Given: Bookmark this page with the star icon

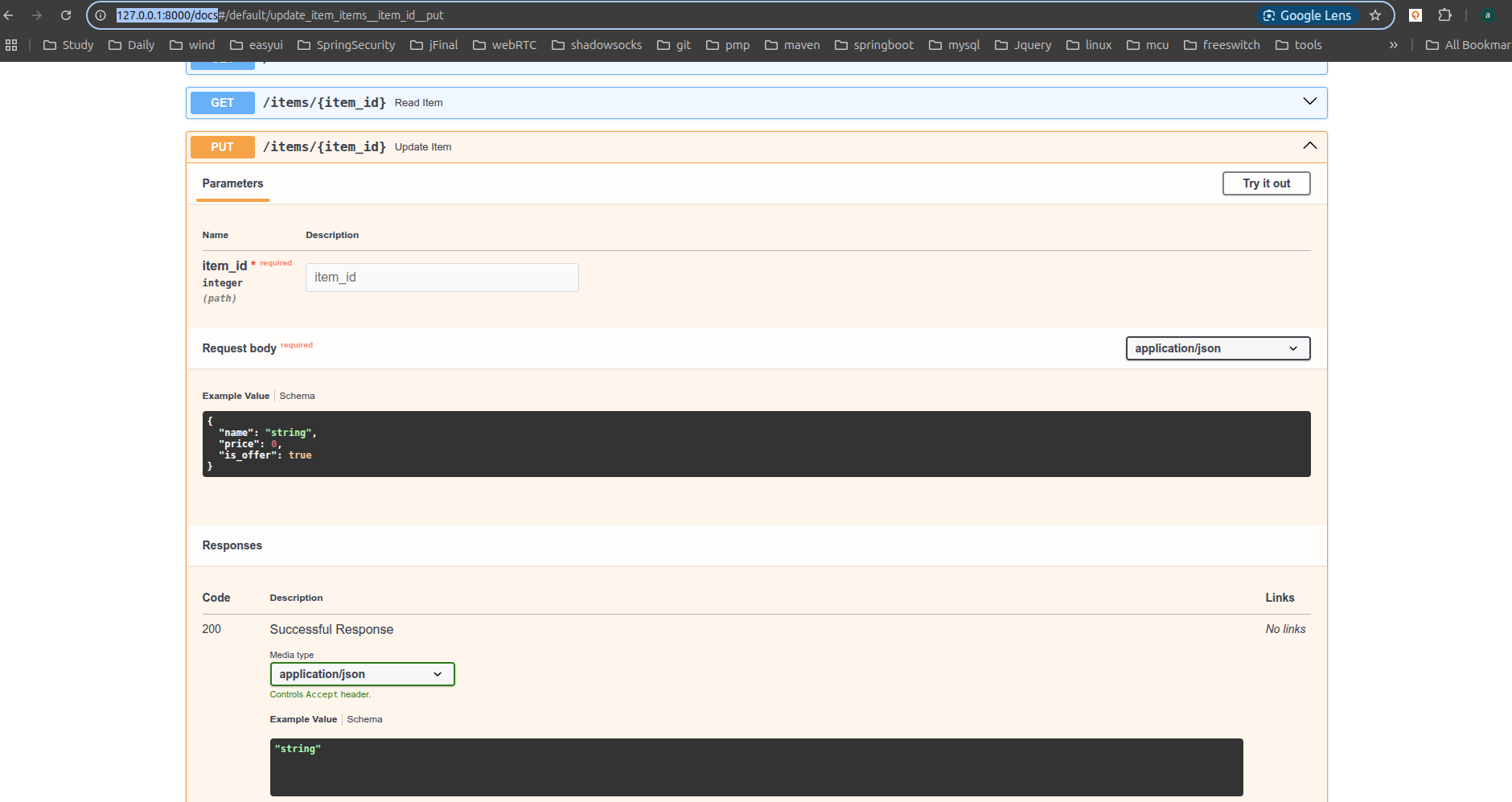Looking at the screenshot, I should 1375,15.
